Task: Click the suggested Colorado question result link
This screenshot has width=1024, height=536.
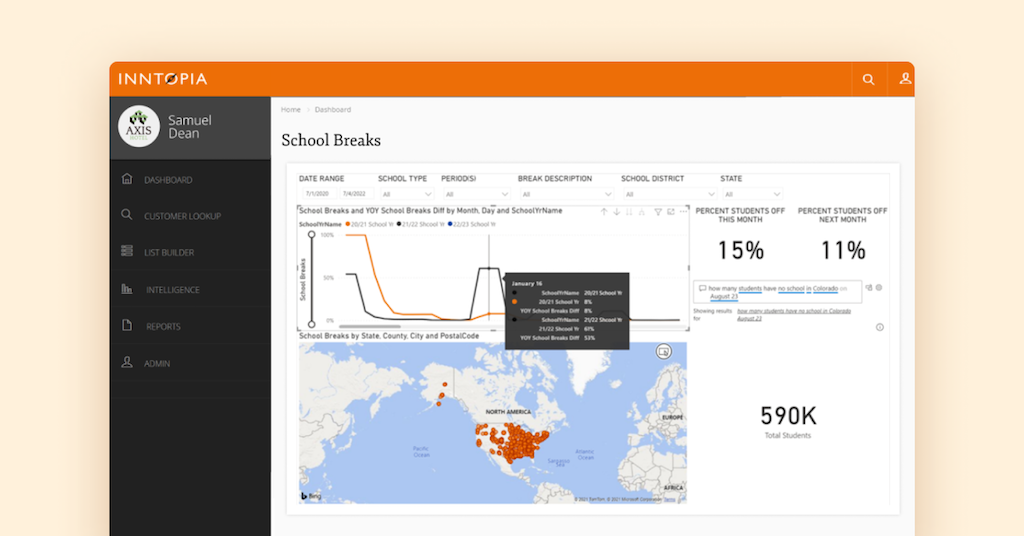Action: click(x=794, y=312)
